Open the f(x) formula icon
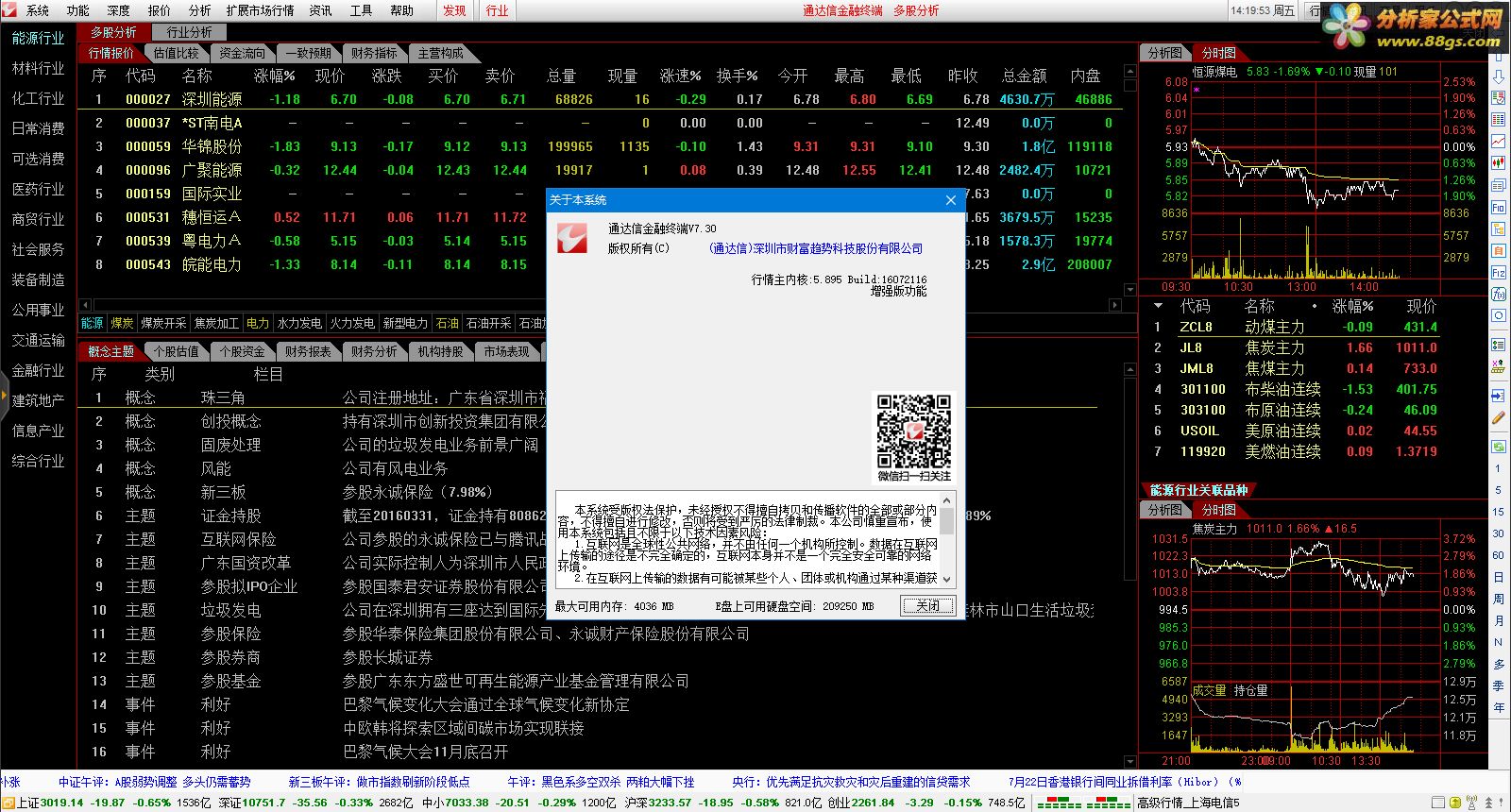1511x812 pixels. tap(1499, 294)
